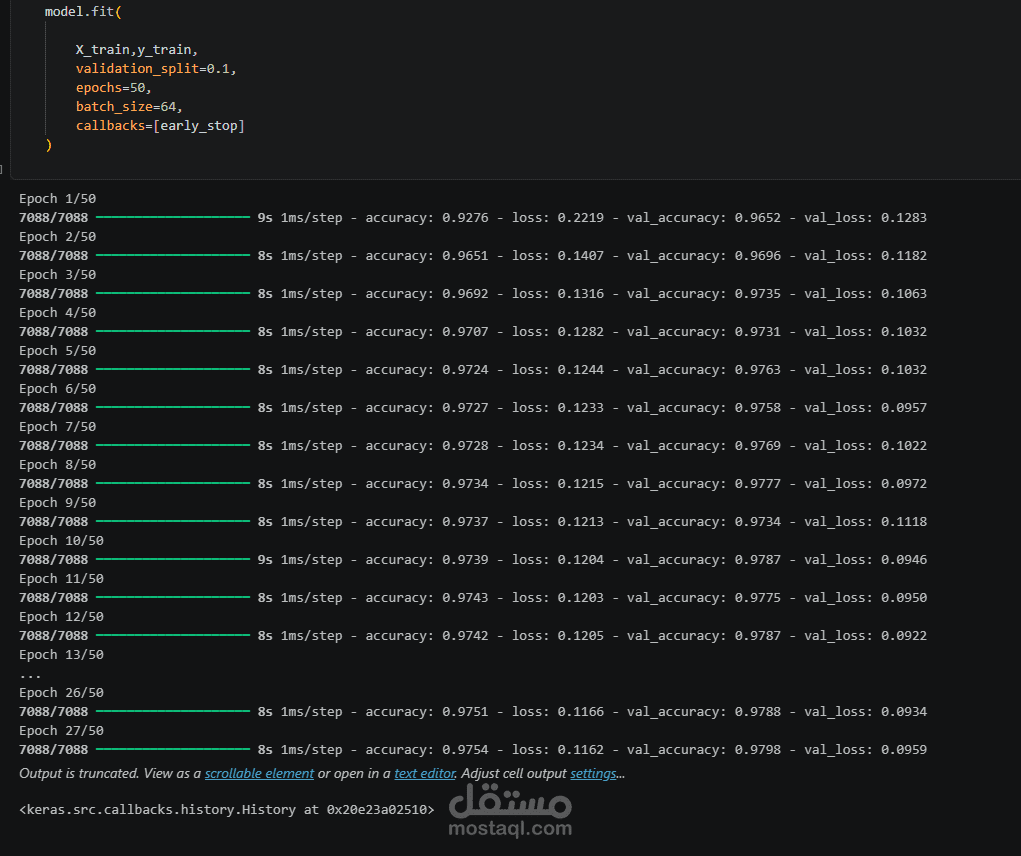1021x856 pixels.
Task: Click the keras History object output line
Action: click(227, 810)
